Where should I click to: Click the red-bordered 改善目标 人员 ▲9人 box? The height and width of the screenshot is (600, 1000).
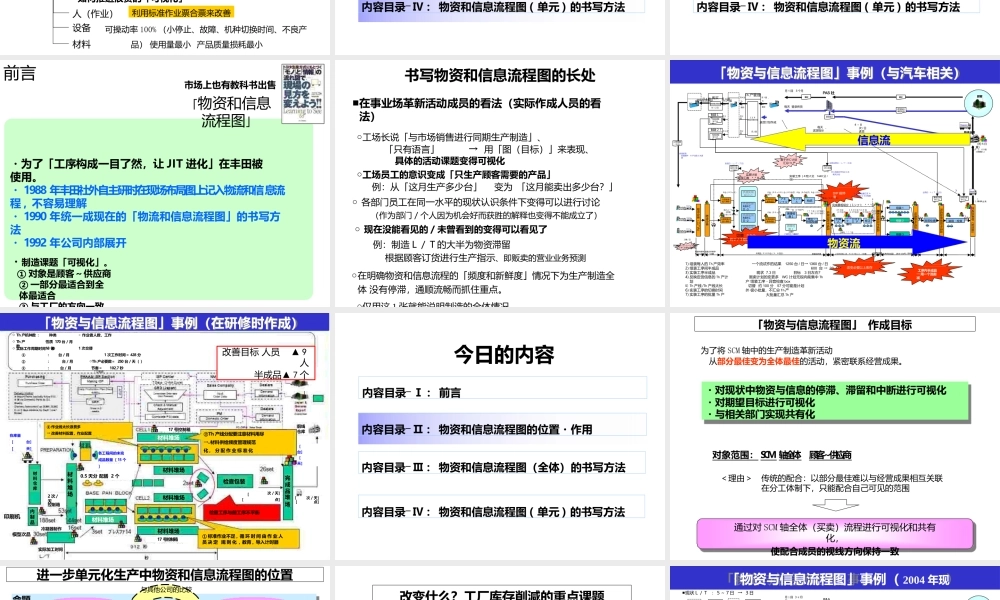click(265, 362)
